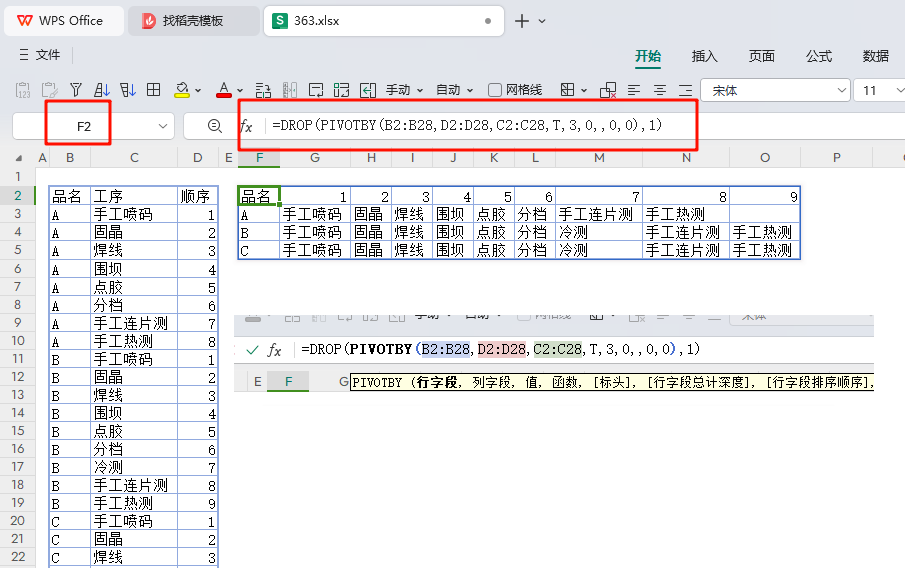Click the 手工连片测 cell in column M row 3

(600, 214)
